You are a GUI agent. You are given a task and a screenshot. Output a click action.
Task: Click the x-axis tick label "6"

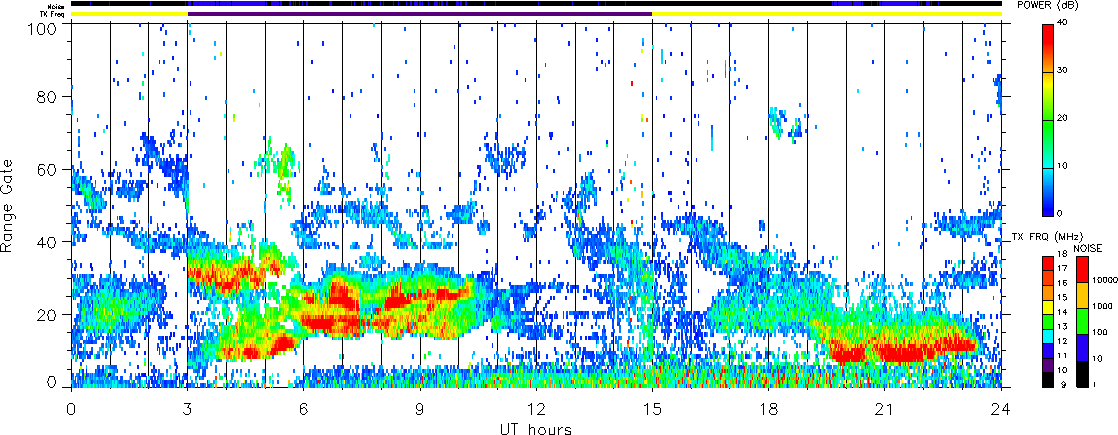(304, 410)
